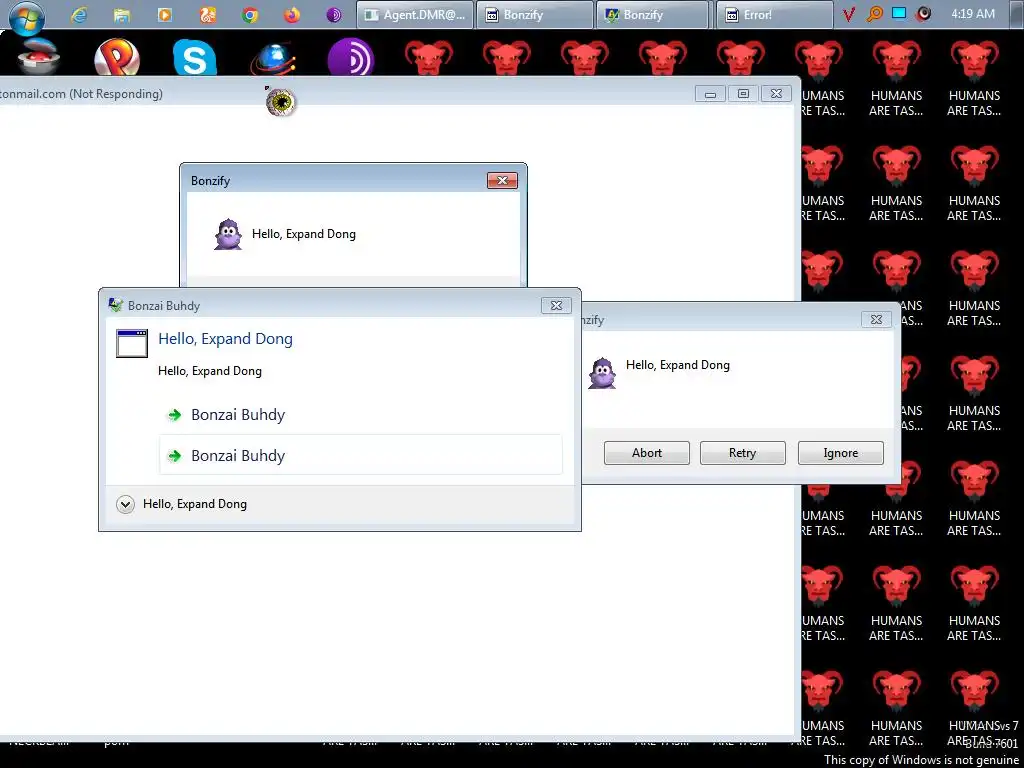
Task: Expand details with the Hello, Expand Dong chevron
Action: coord(125,504)
